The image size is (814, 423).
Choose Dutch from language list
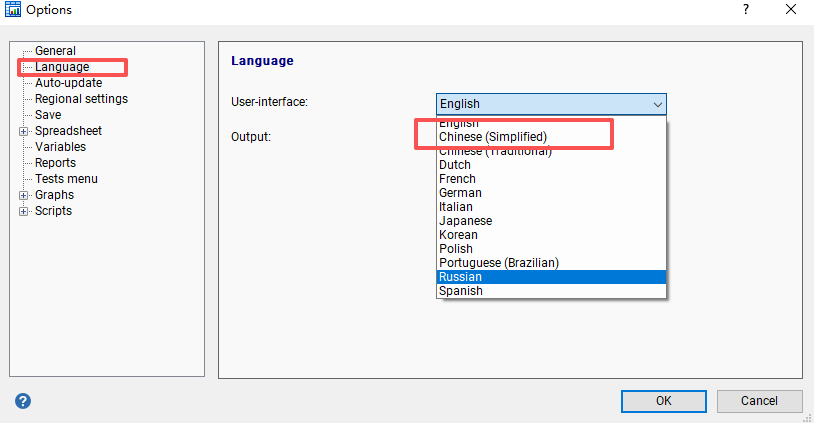point(551,165)
